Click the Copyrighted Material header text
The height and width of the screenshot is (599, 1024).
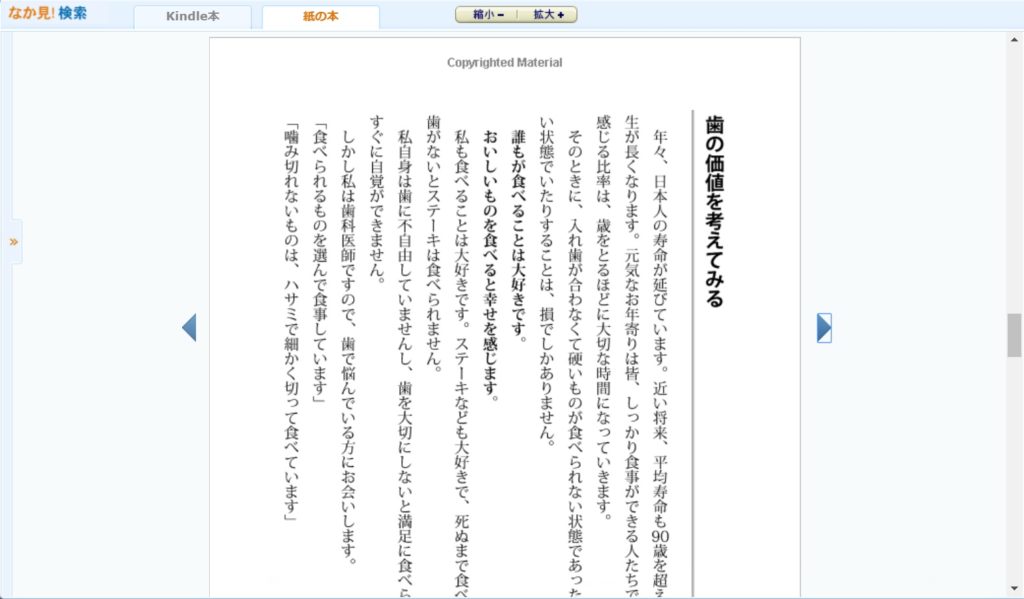[x=504, y=63]
